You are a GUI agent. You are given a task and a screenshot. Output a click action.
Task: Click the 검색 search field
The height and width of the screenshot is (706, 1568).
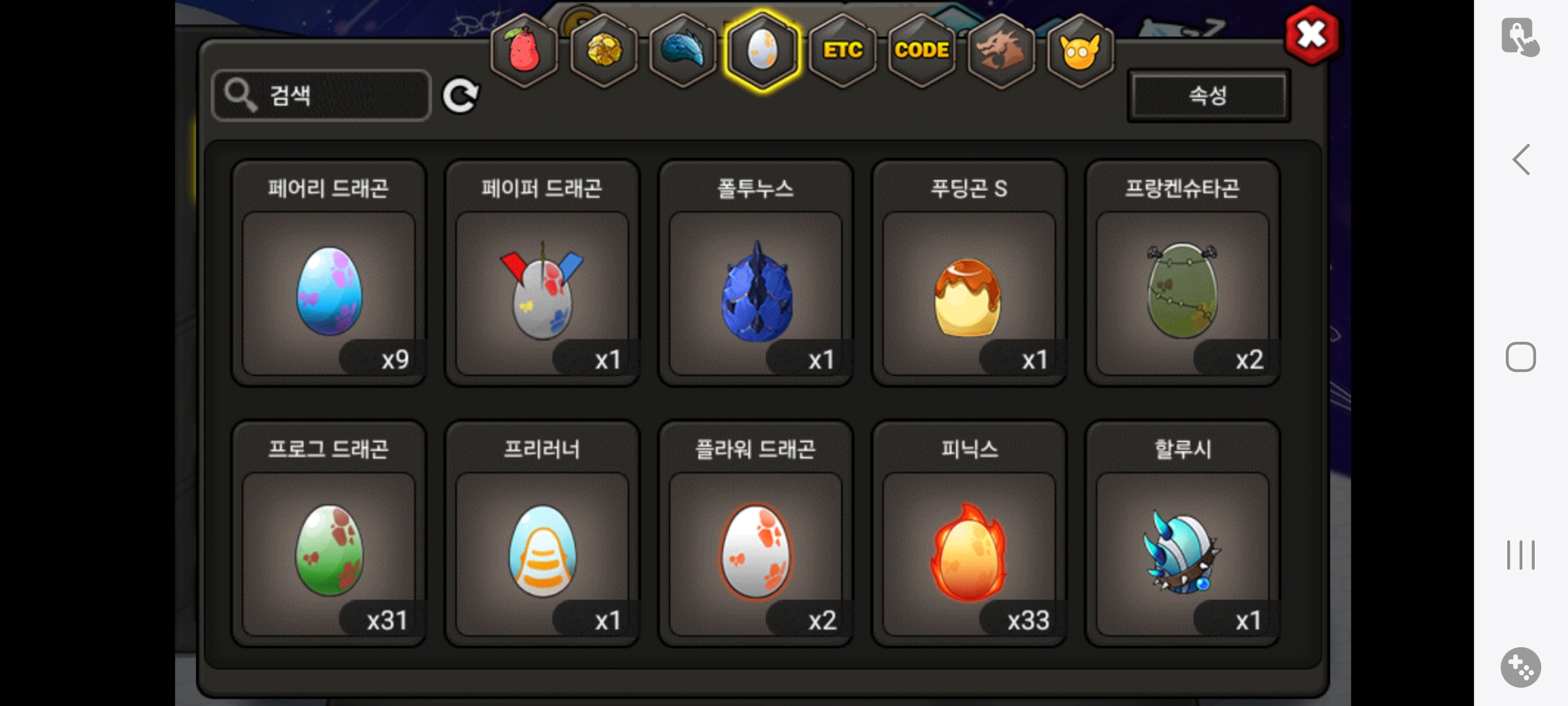tap(321, 95)
